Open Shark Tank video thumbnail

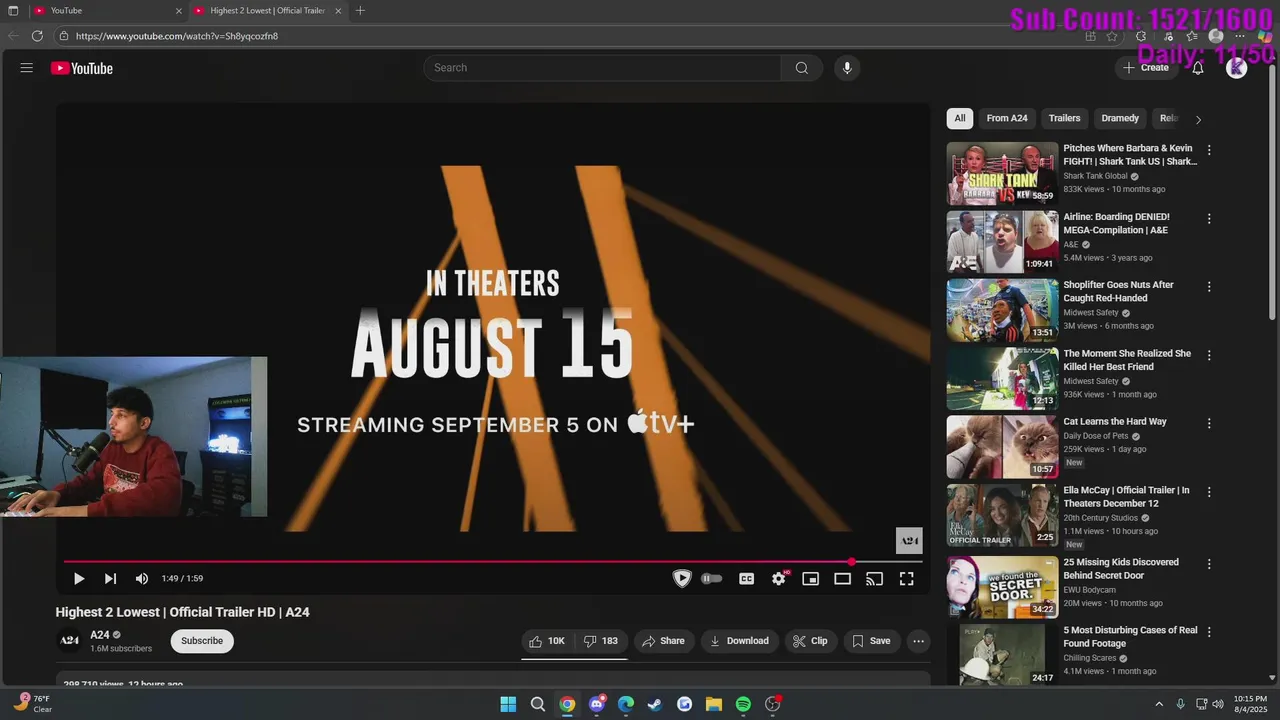[1002, 173]
